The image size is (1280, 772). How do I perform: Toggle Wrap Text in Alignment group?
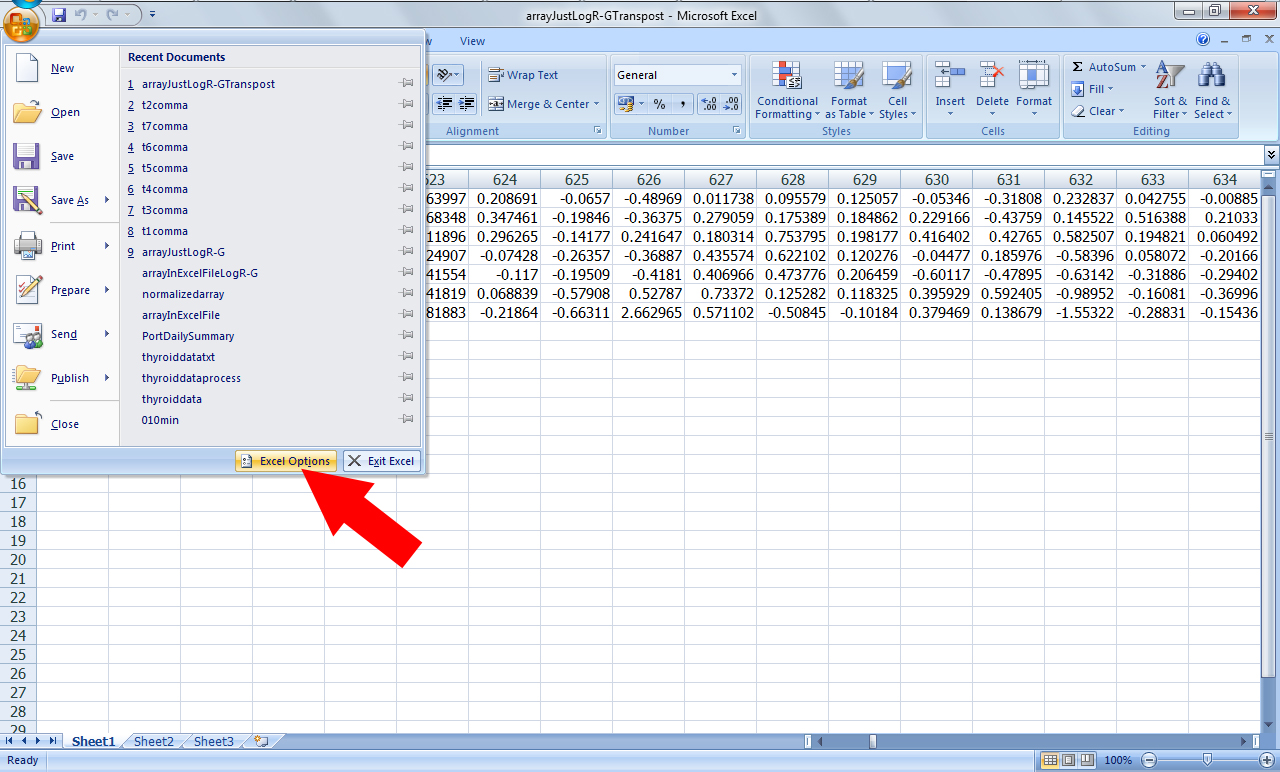pos(523,75)
